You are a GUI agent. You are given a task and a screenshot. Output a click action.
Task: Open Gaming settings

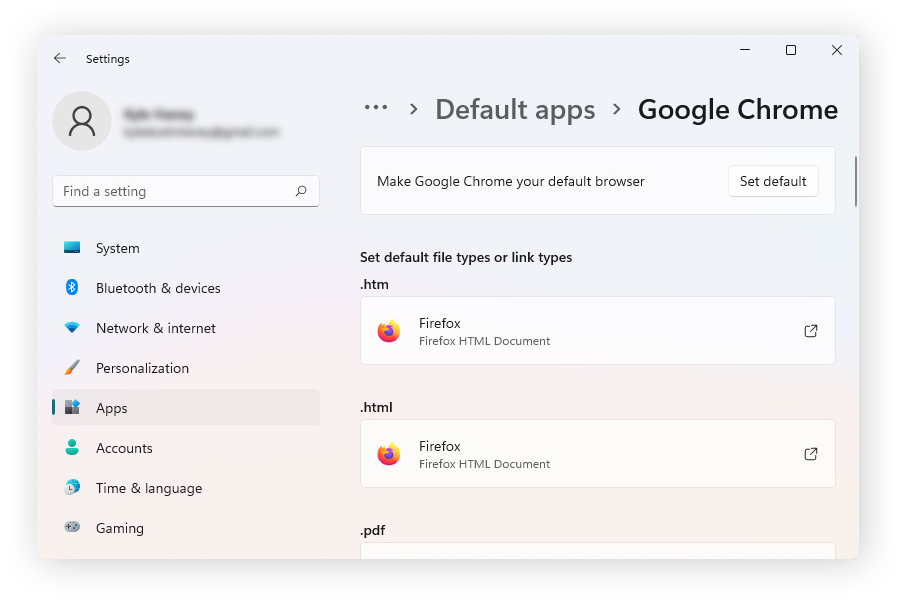pyautogui.click(x=121, y=528)
